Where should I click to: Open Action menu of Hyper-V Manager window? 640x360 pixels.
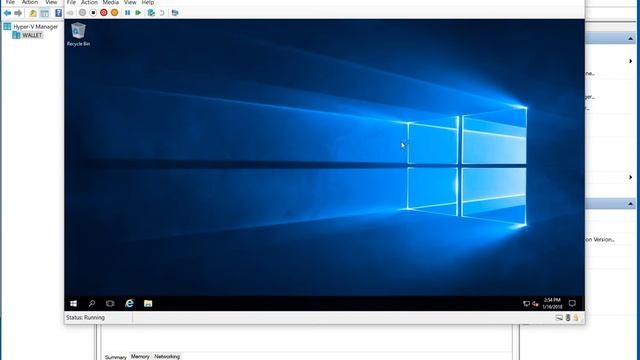(x=30, y=2)
